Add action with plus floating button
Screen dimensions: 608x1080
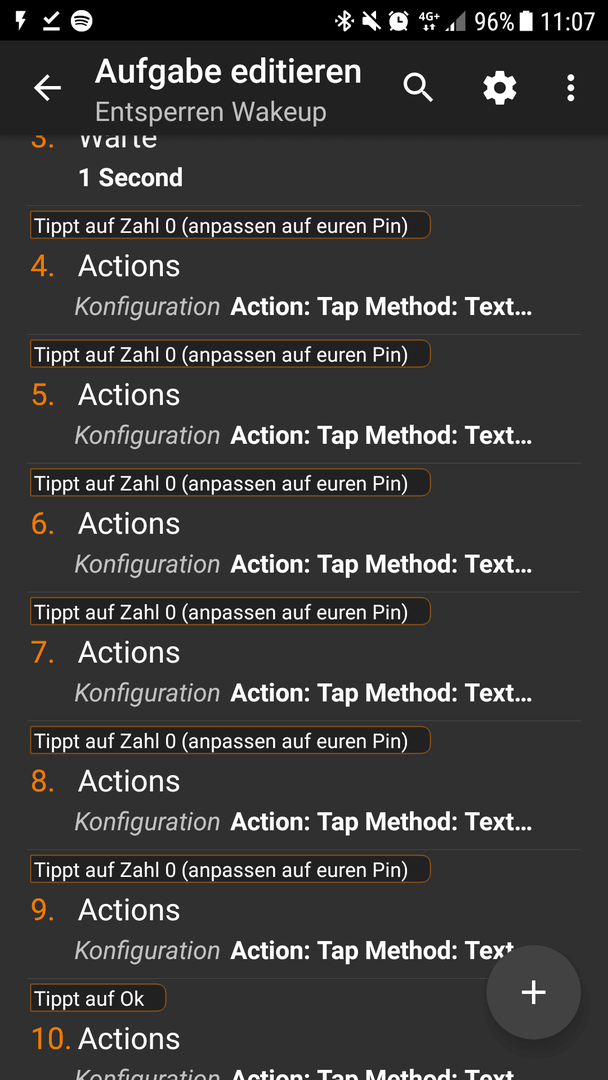coord(534,992)
